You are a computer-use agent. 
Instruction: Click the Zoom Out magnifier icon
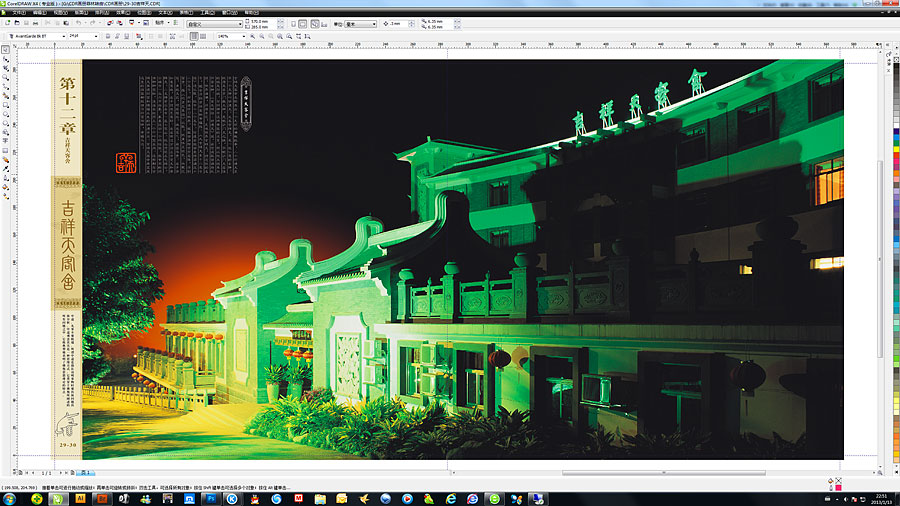(x=262, y=36)
